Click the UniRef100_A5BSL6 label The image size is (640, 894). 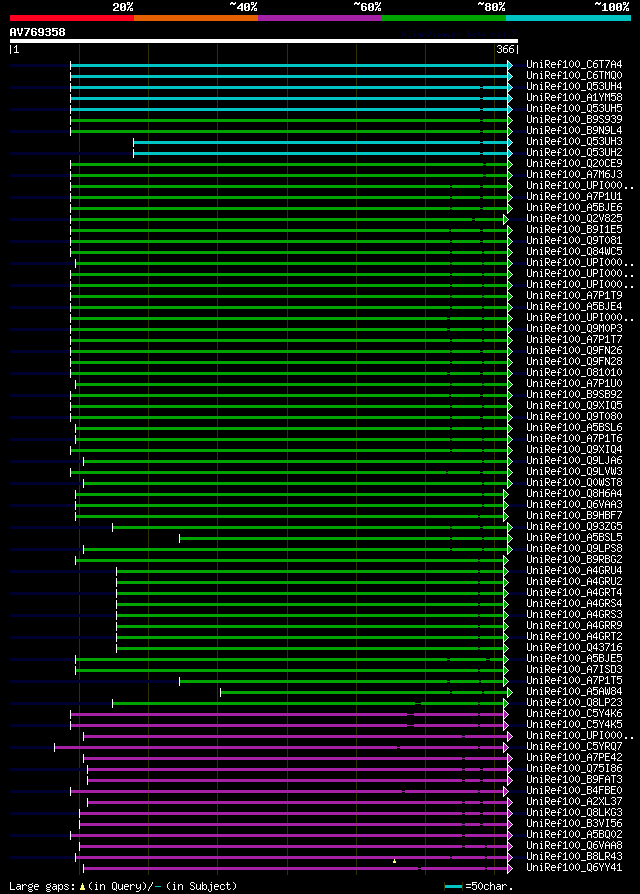tap(574, 428)
